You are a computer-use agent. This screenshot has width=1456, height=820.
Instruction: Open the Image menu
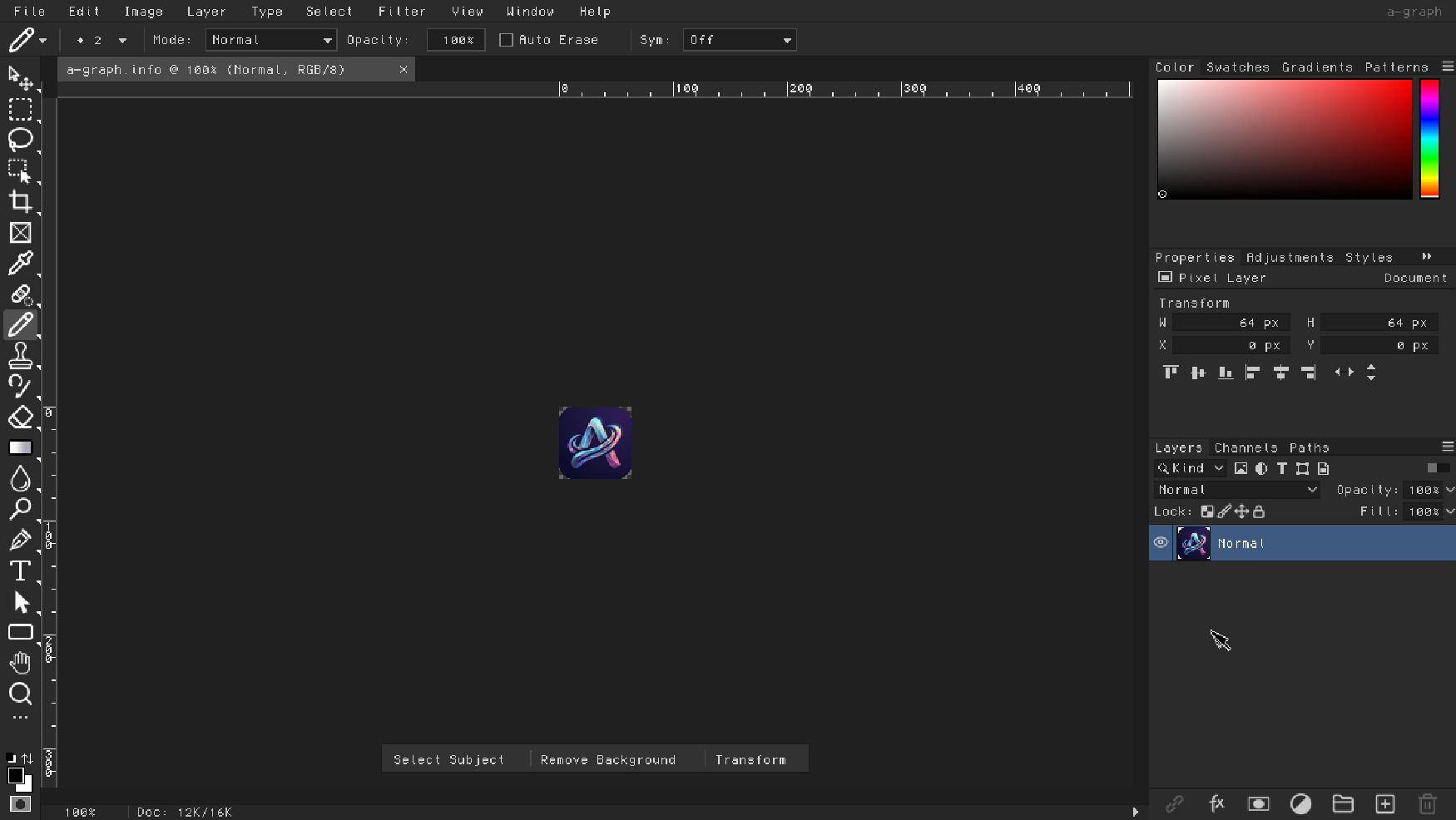(x=144, y=12)
